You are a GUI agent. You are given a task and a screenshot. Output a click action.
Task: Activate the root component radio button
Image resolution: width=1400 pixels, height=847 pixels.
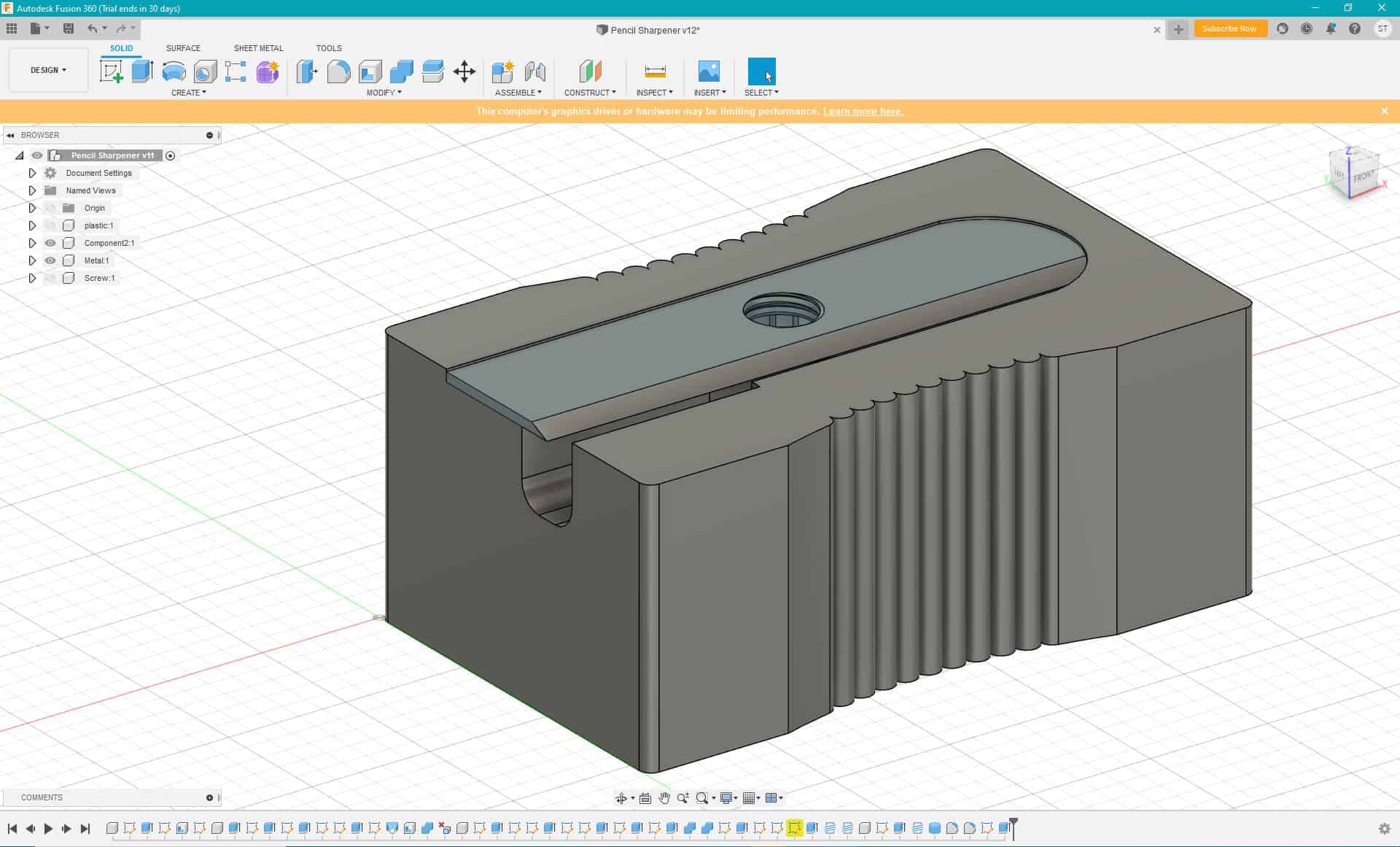[170, 155]
